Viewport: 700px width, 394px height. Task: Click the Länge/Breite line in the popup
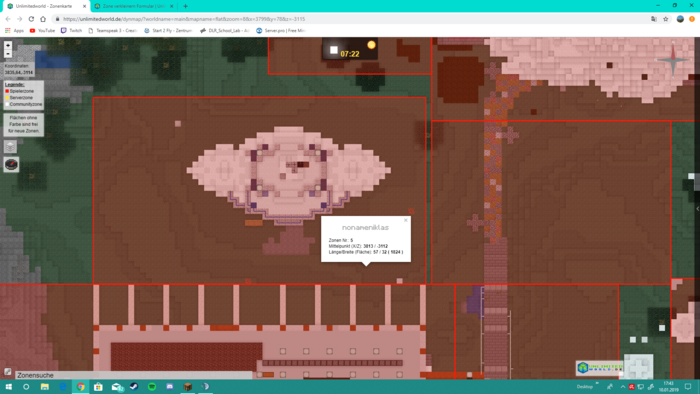366,252
